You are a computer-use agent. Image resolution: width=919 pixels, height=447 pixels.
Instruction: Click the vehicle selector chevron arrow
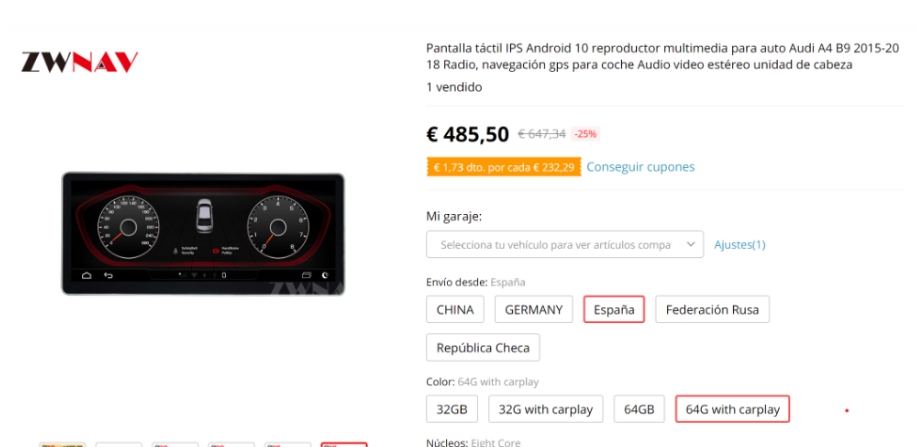pyautogui.click(x=691, y=244)
